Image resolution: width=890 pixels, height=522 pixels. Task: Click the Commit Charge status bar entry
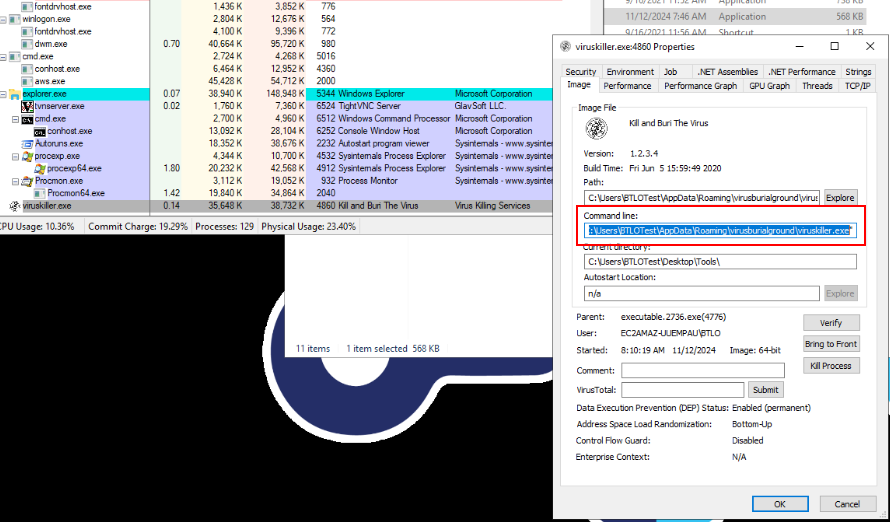(x=137, y=226)
